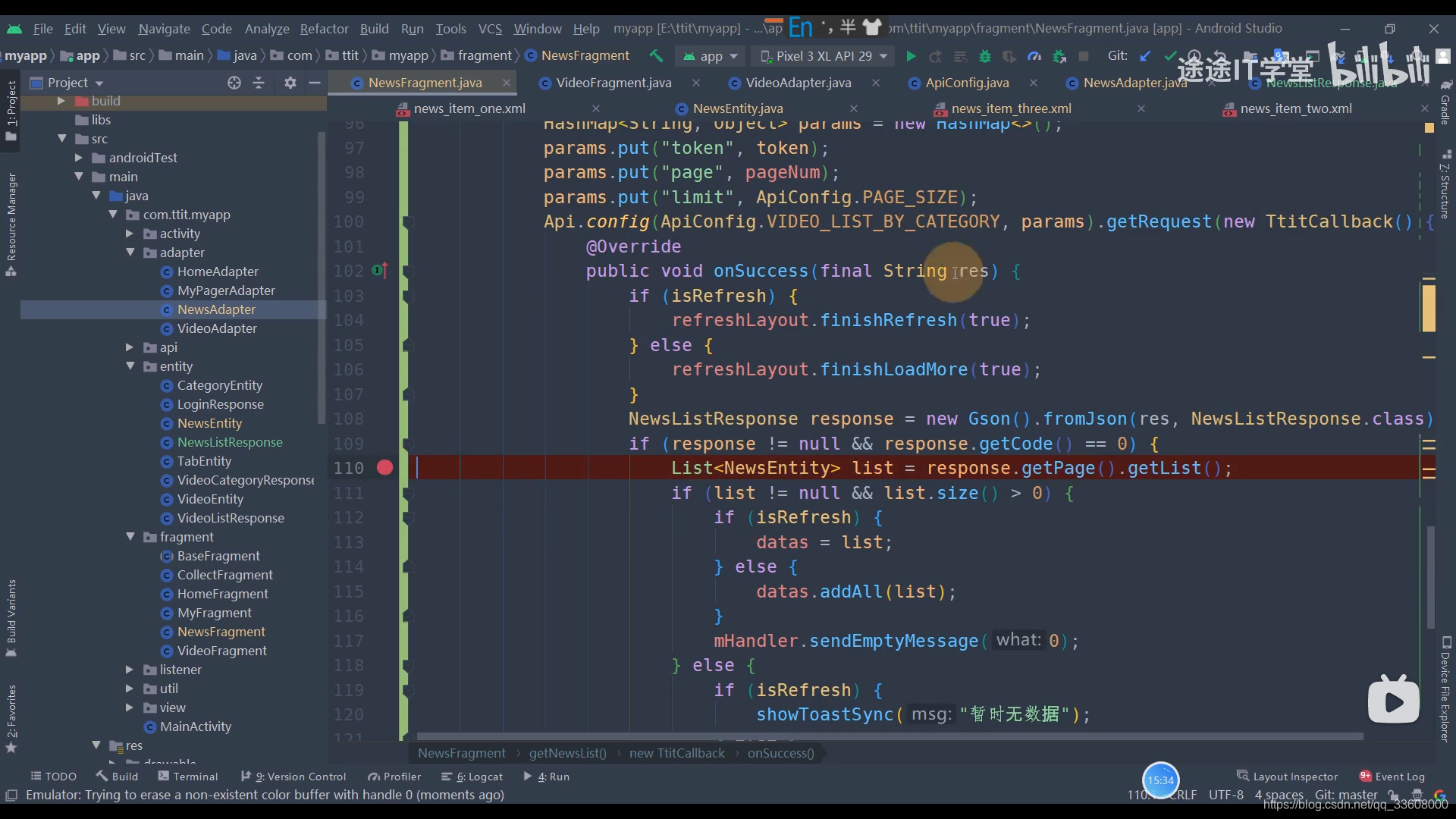
Task: Open the Version Control tool window
Action: click(293, 777)
